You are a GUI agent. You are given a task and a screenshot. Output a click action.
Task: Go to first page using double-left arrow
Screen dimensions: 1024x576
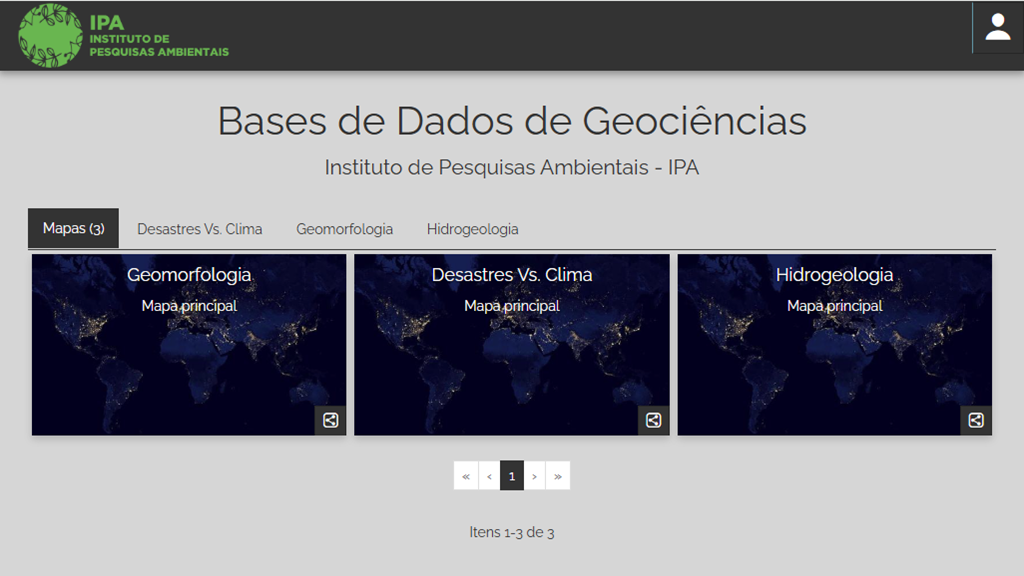466,476
